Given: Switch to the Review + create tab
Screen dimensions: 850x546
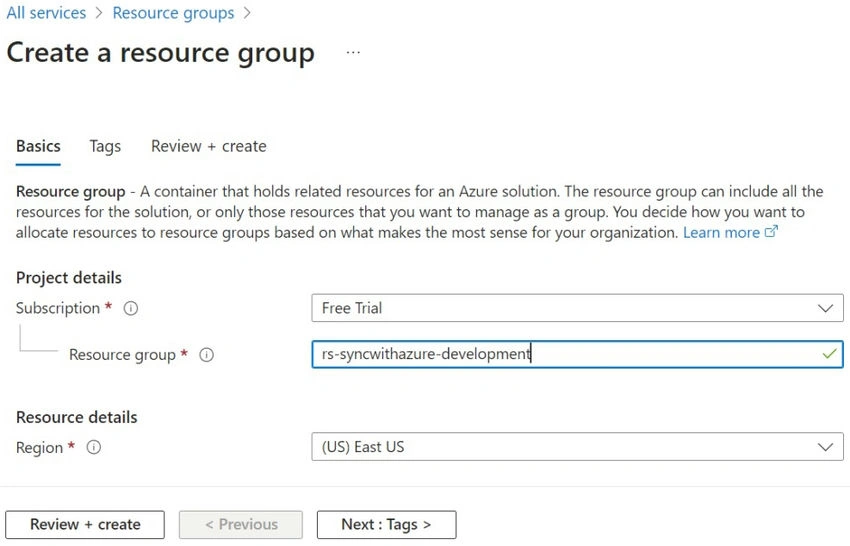Looking at the screenshot, I should coord(209,146).
